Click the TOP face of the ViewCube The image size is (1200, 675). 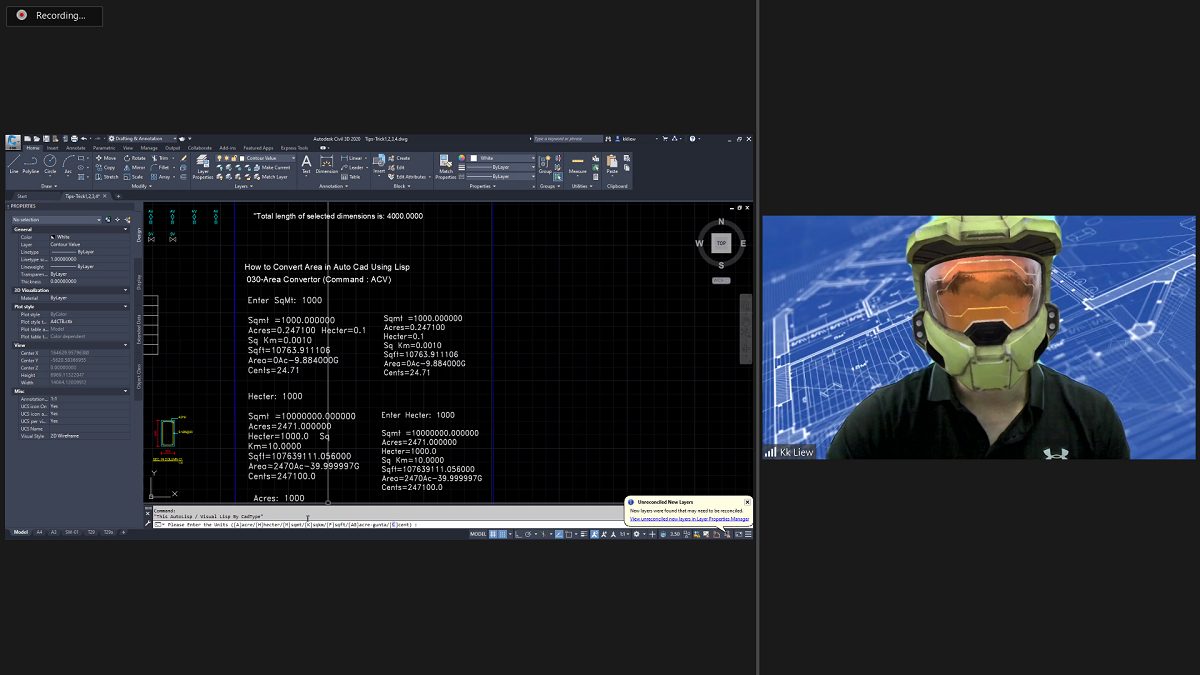(x=721, y=243)
